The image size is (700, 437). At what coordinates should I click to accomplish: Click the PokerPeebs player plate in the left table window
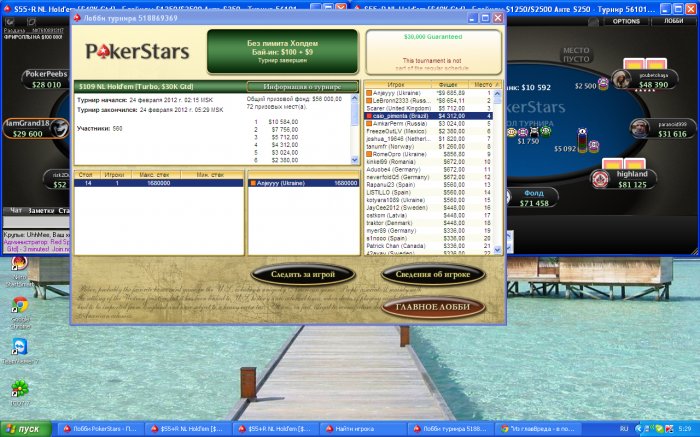click(46, 79)
